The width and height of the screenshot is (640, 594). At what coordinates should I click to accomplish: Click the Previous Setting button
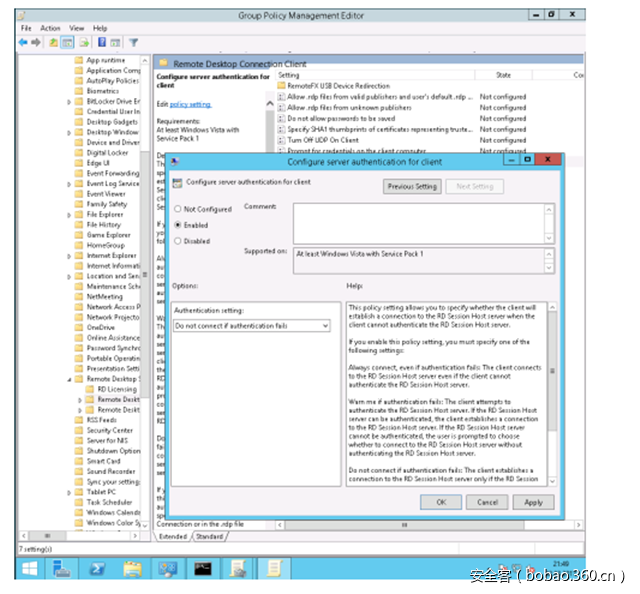coord(412,186)
